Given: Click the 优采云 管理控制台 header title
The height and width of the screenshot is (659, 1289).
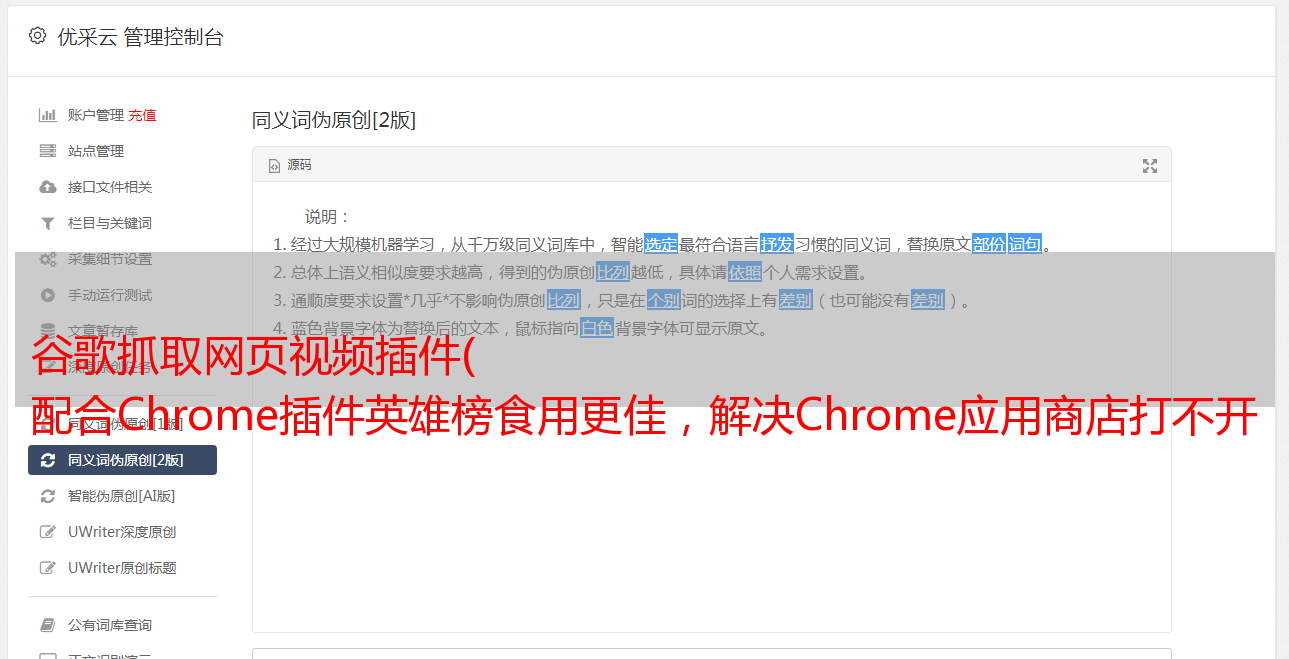Looking at the screenshot, I should tap(140, 37).
